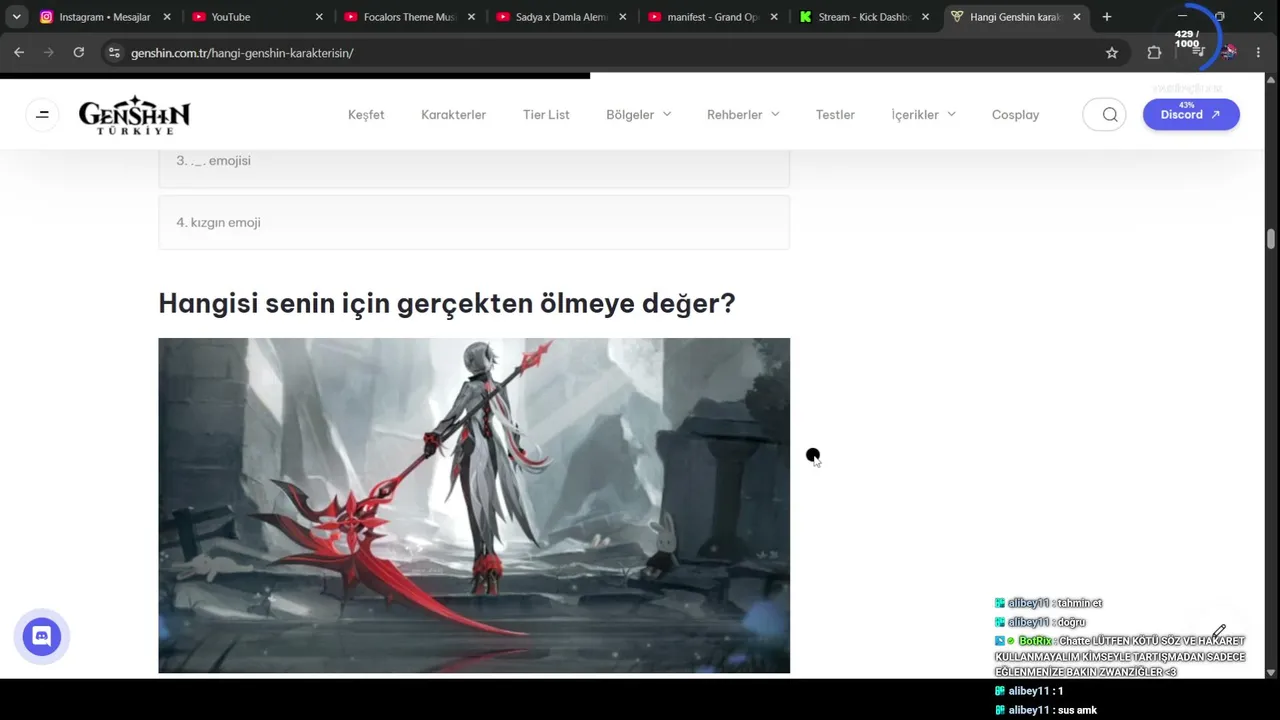Viewport: 1280px width, 720px height.
Task: Open the tab search dropdown arrow
Action: (x=17, y=17)
